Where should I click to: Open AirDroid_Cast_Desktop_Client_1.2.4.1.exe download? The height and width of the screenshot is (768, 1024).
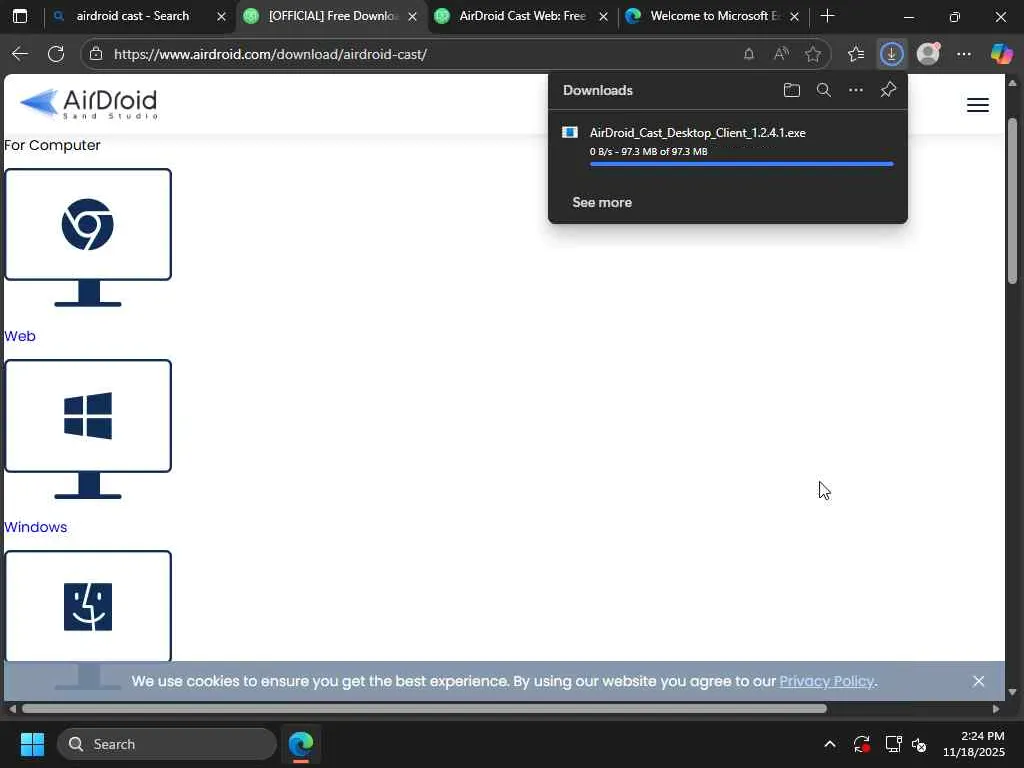697,133
